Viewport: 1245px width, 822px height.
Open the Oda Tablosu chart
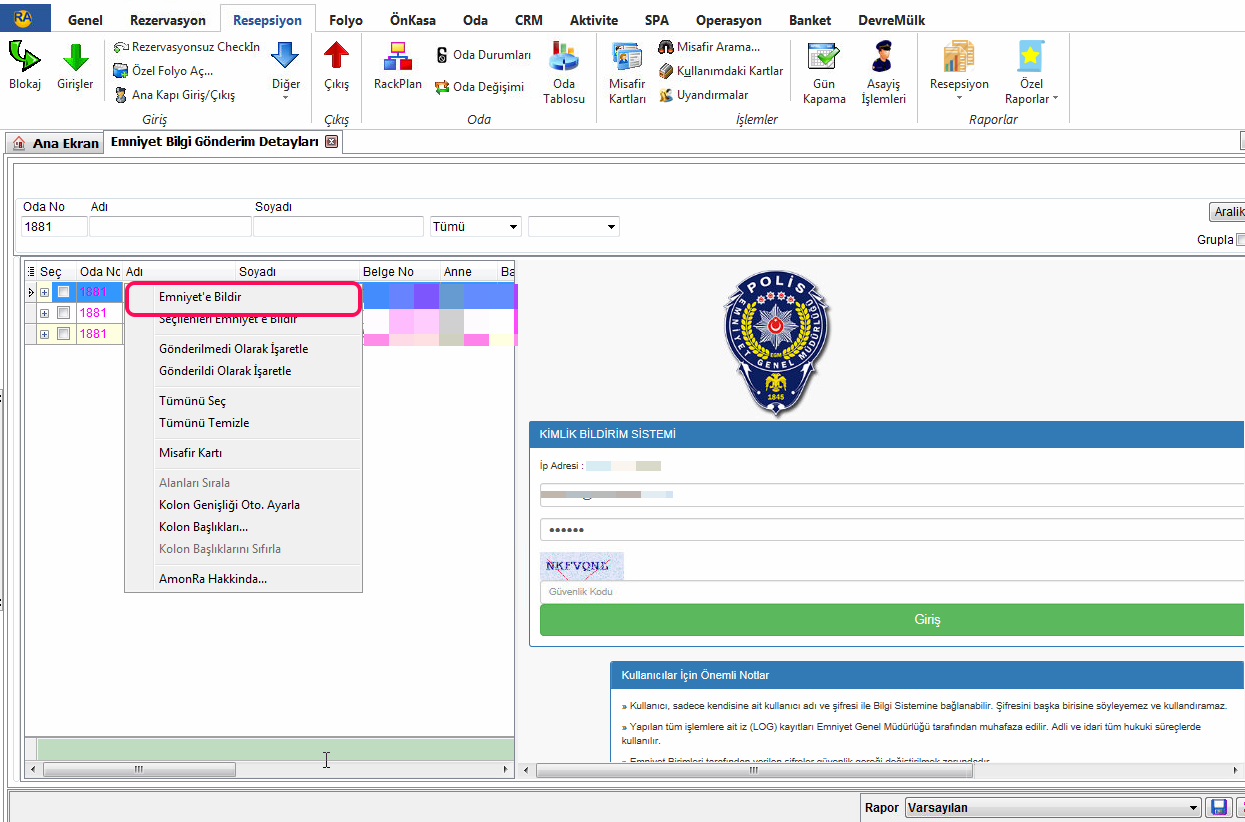tap(564, 73)
